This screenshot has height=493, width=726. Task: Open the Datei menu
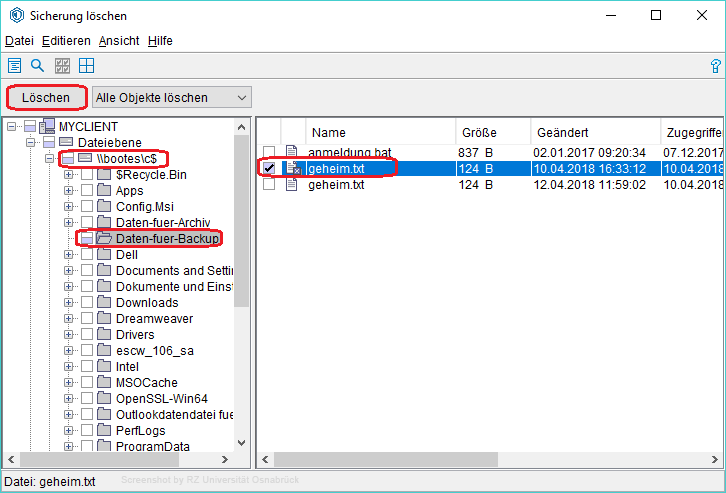click(x=19, y=41)
